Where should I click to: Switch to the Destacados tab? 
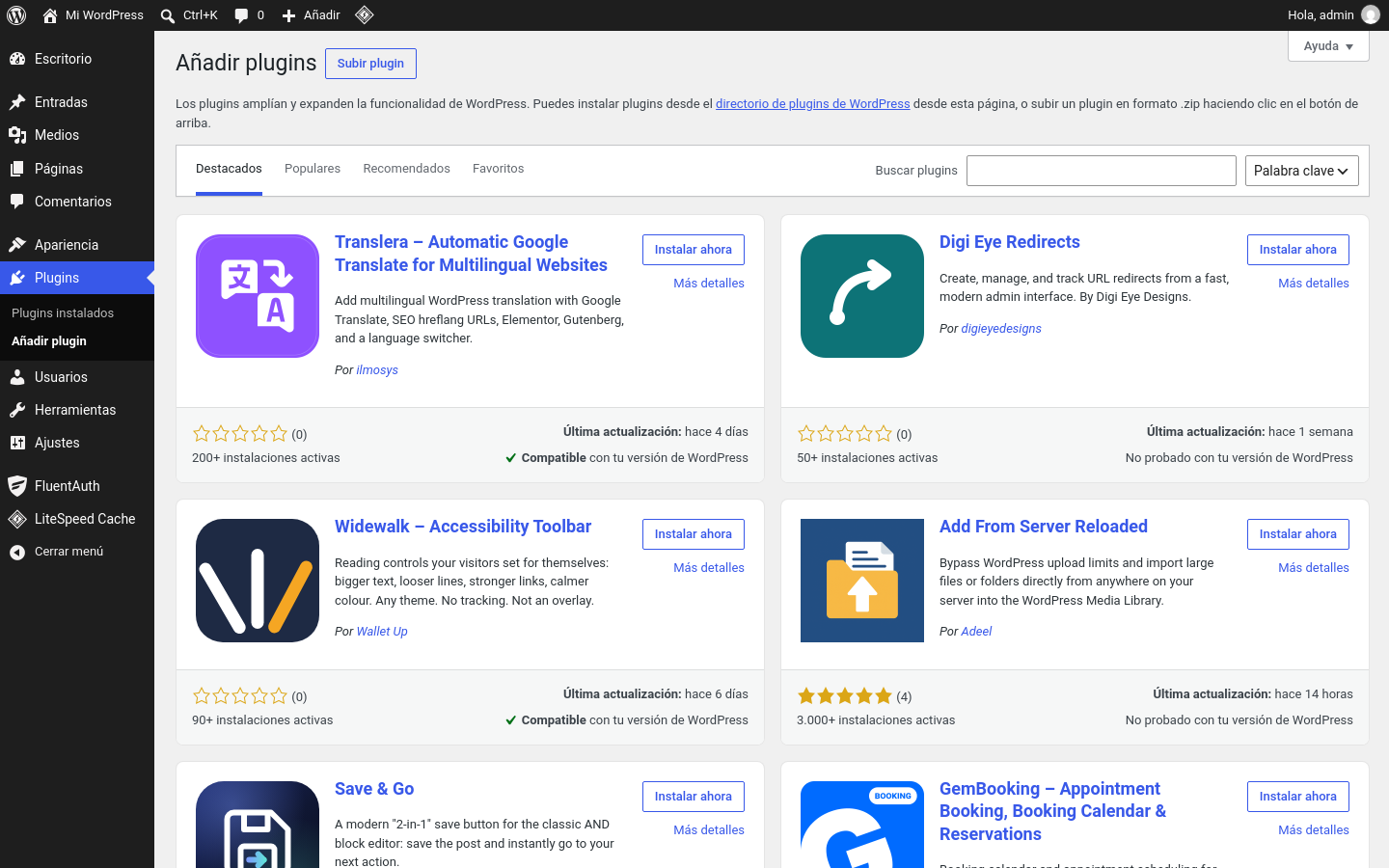[x=229, y=169]
